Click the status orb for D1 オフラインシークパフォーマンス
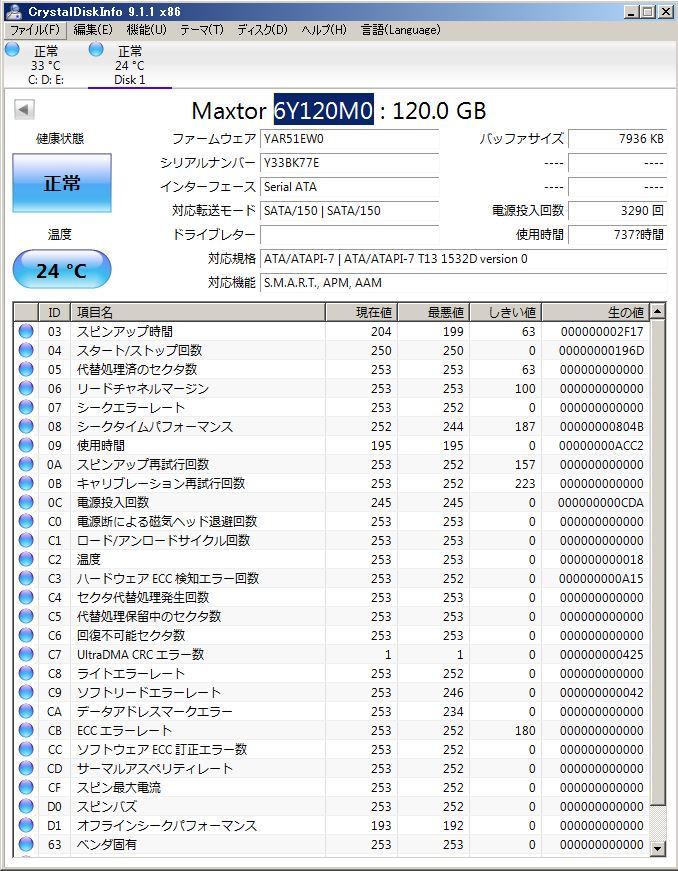 click(26, 825)
